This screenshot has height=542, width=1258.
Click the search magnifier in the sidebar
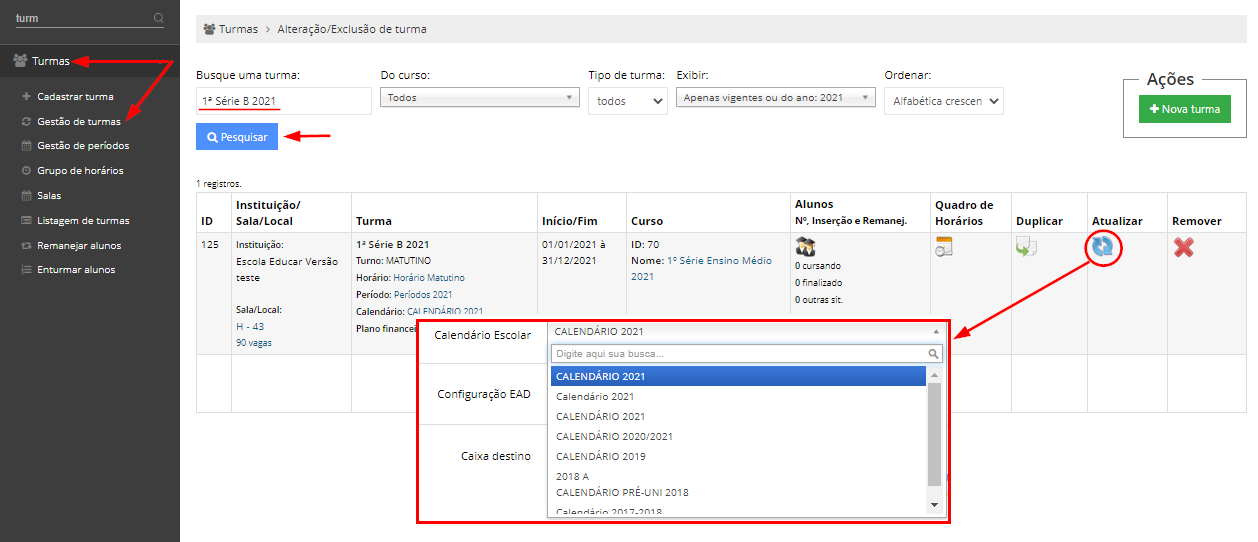tap(159, 18)
